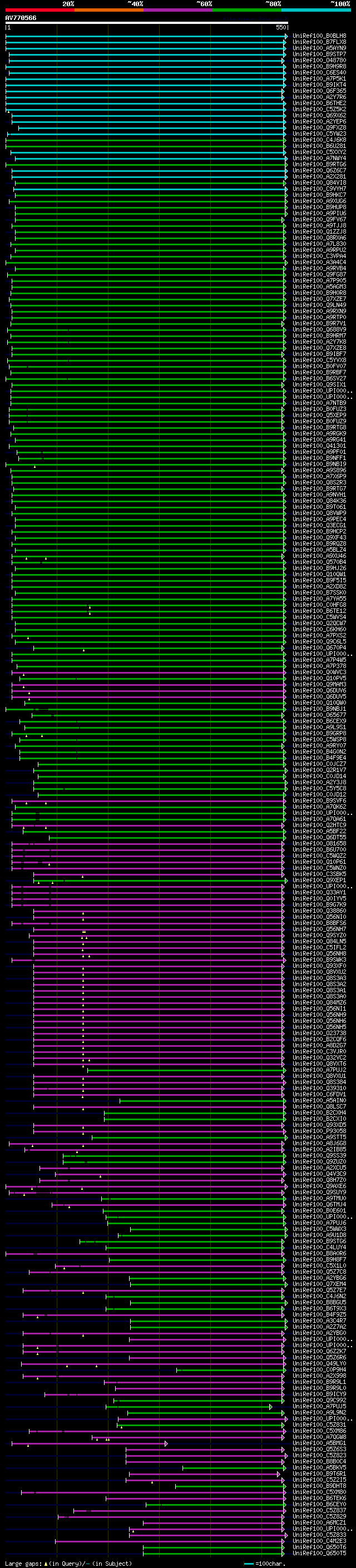Click the white query sequence bar under AV770566
The height and width of the screenshot is (1568, 356).
pyautogui.click(x=147, y=23)
